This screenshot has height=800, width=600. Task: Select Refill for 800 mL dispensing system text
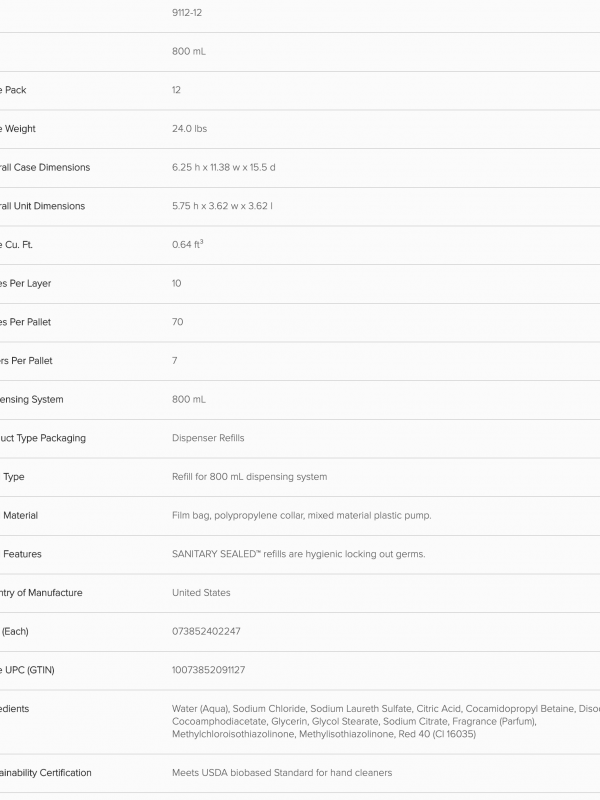249,477
